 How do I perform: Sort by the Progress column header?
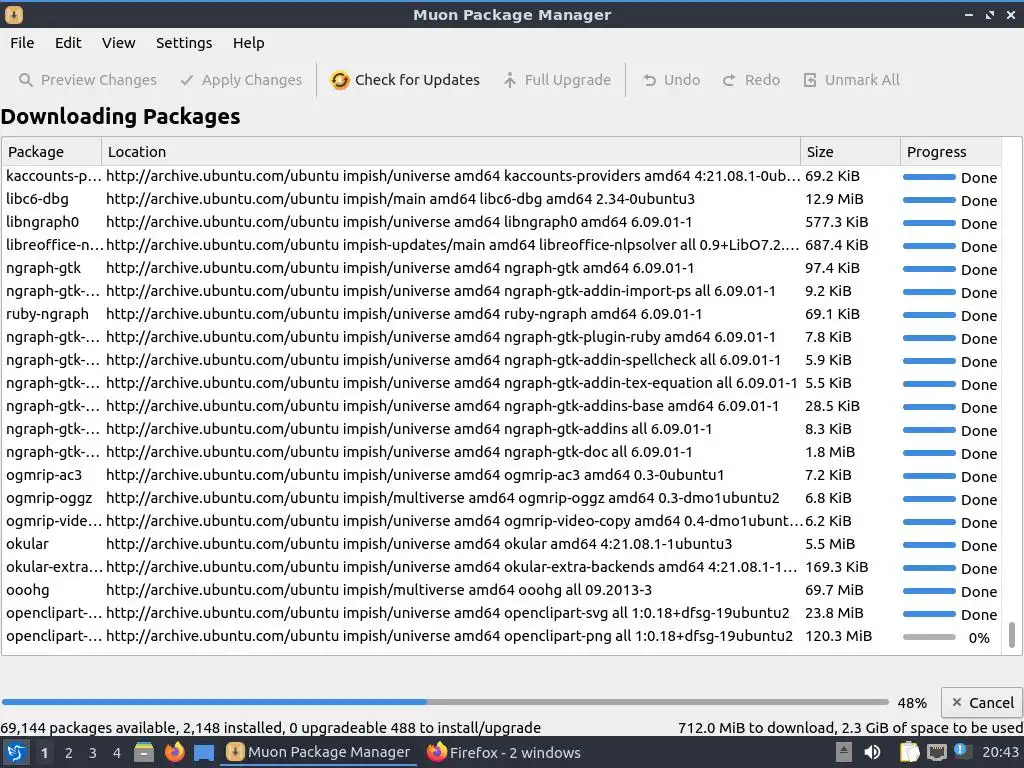point(951,152)
